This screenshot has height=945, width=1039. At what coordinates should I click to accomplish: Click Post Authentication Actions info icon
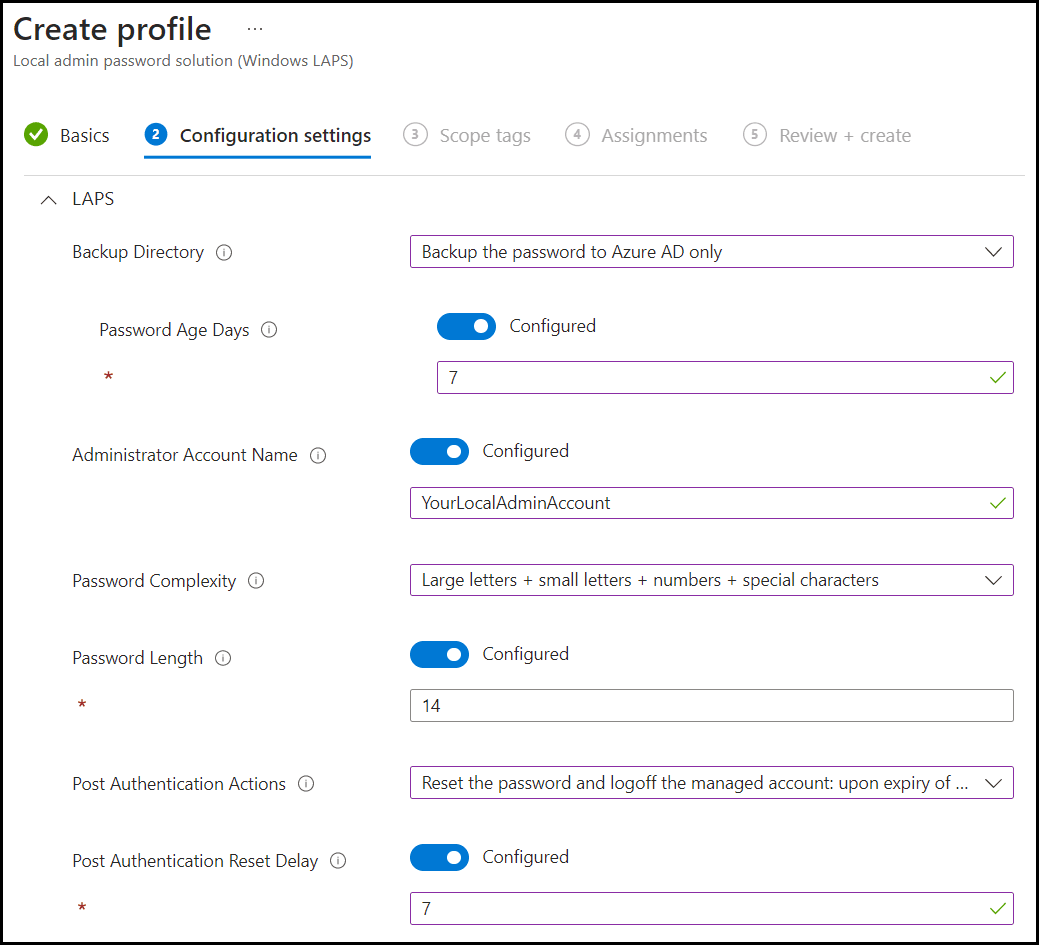click(x=306, y=784)
